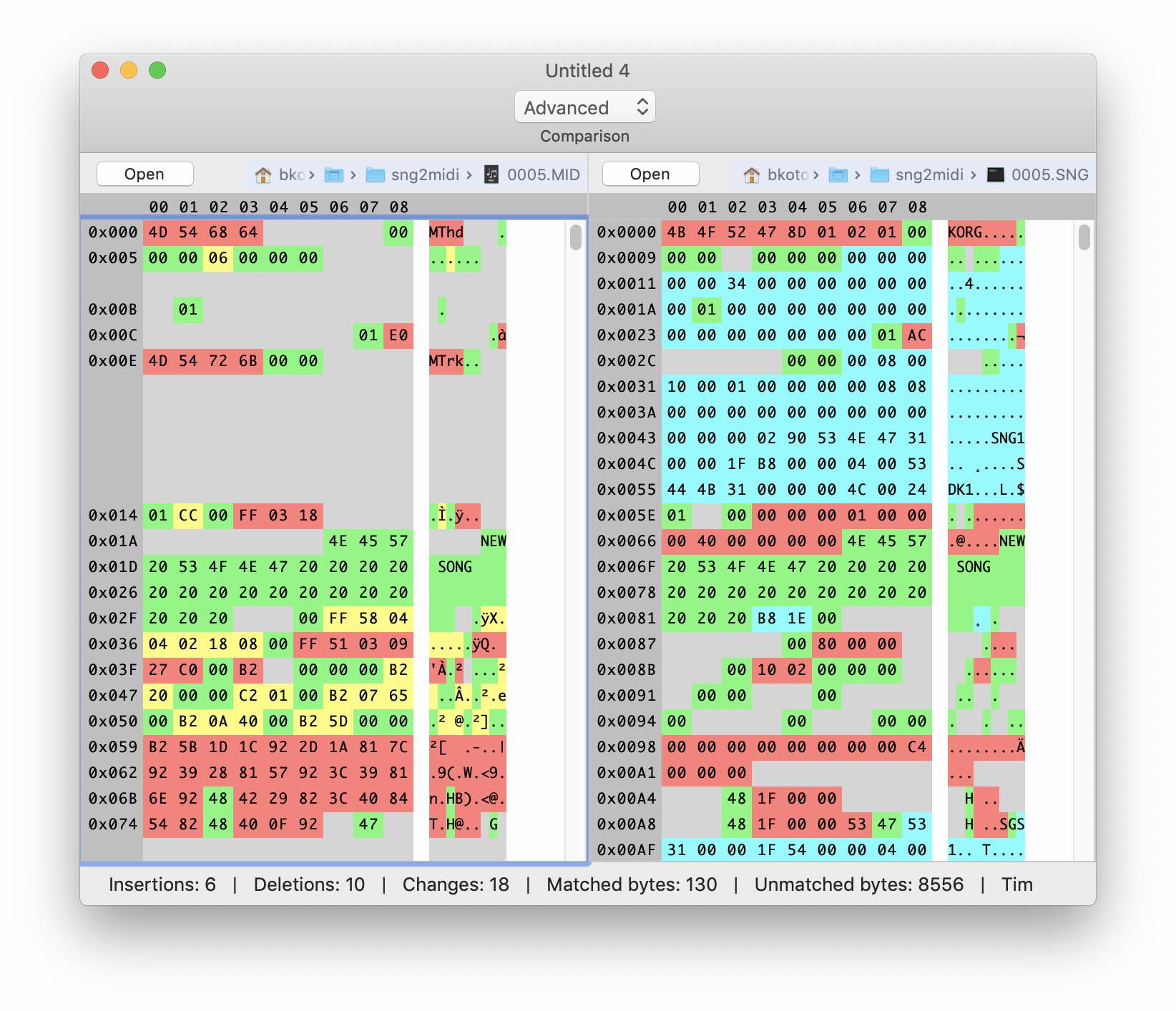Screen dimensions: 1176x1011
Task: Click byte CC in MID row 0x014
Action: pos(188,516)
